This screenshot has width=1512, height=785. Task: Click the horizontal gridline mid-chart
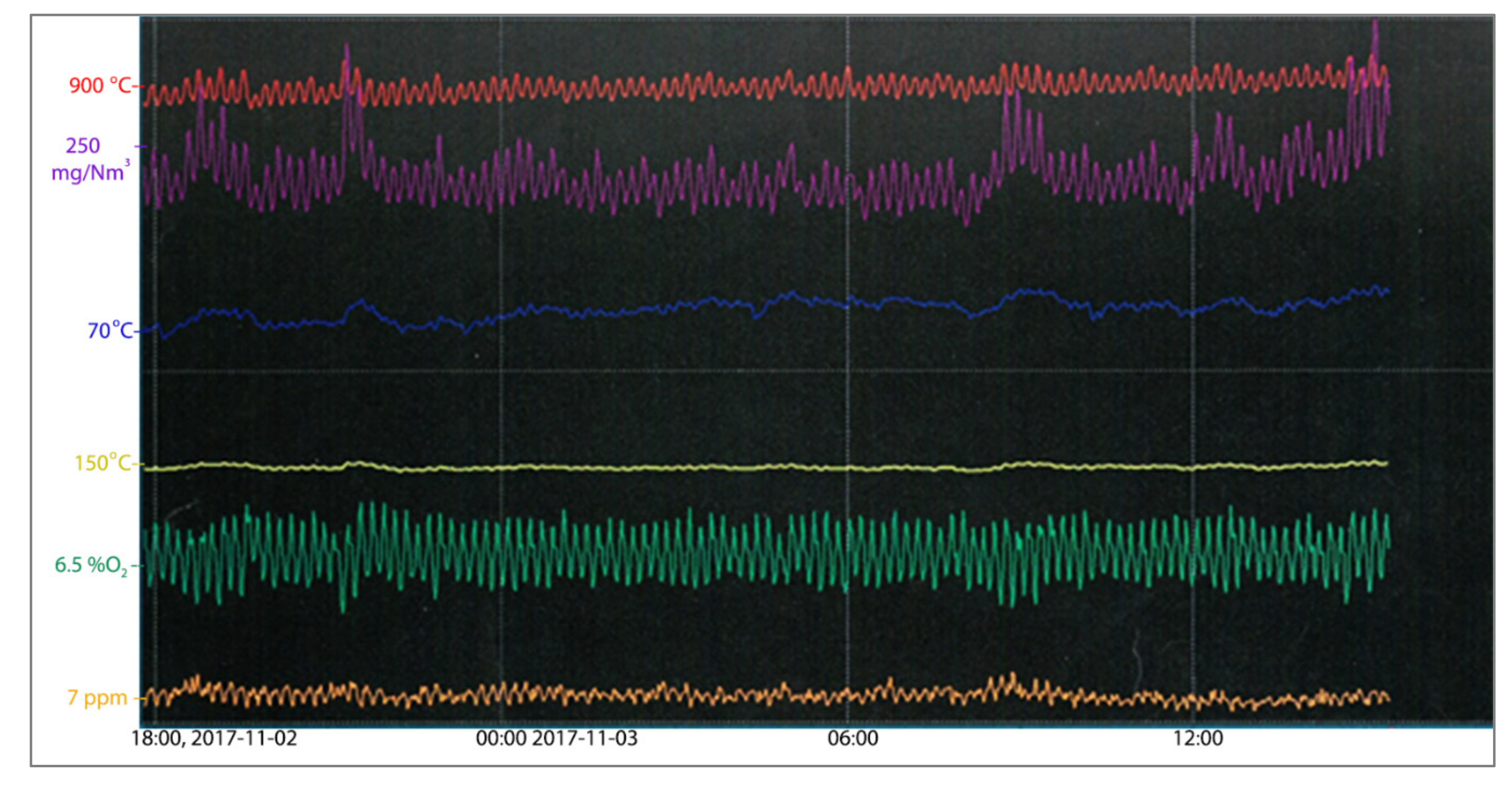coord(704,371)
